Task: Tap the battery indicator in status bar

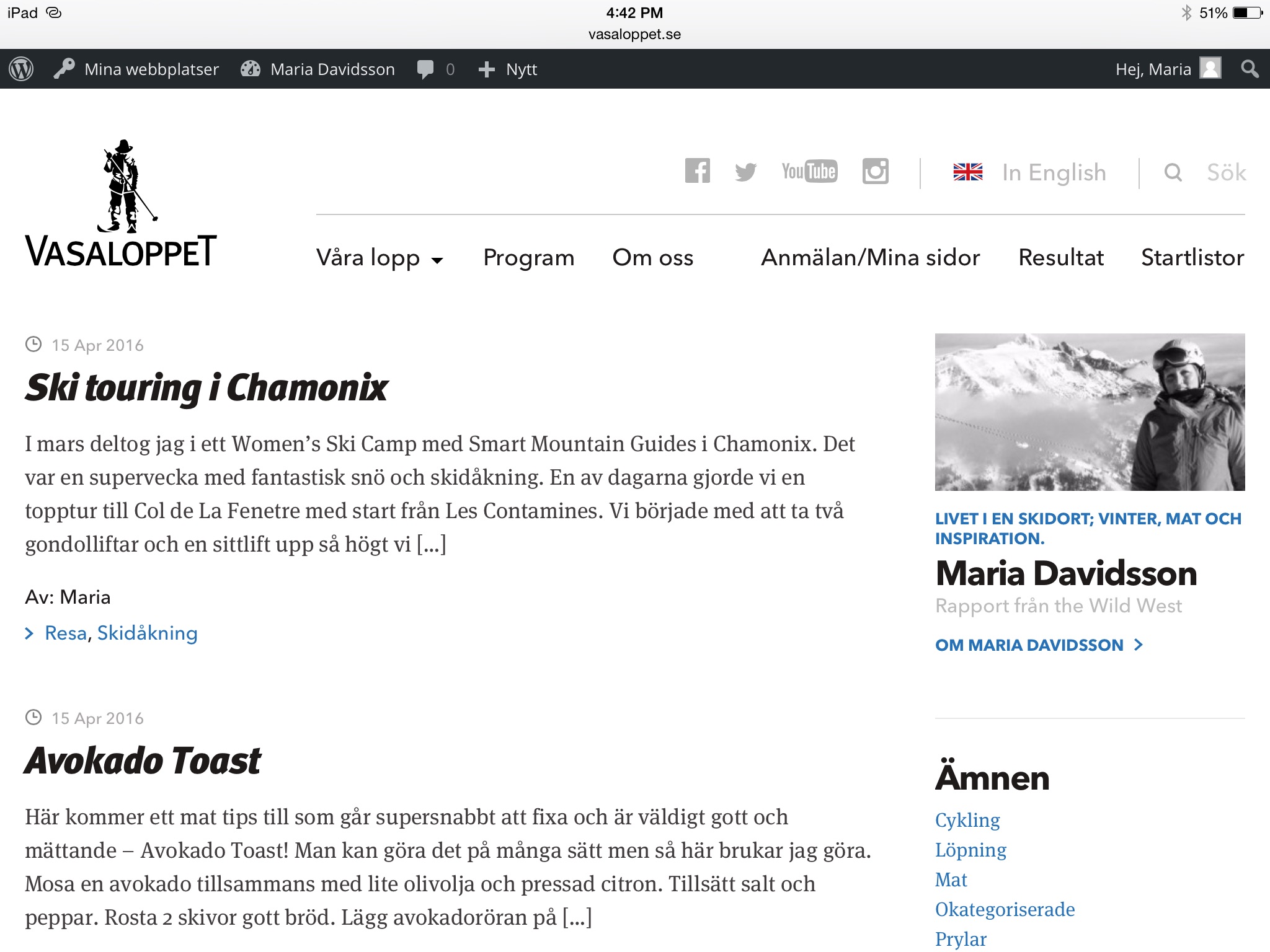Action: (1248, 12)
